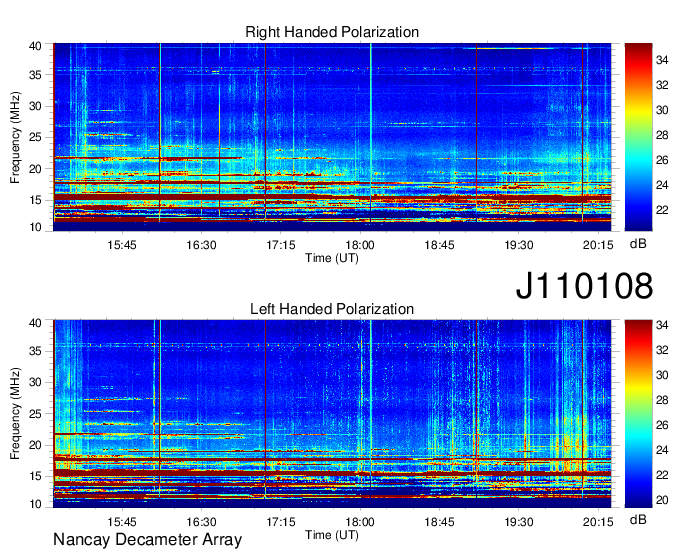Click the 40 MHz tick on Left Handed plot
680x552 pixels.
[35, 323]
